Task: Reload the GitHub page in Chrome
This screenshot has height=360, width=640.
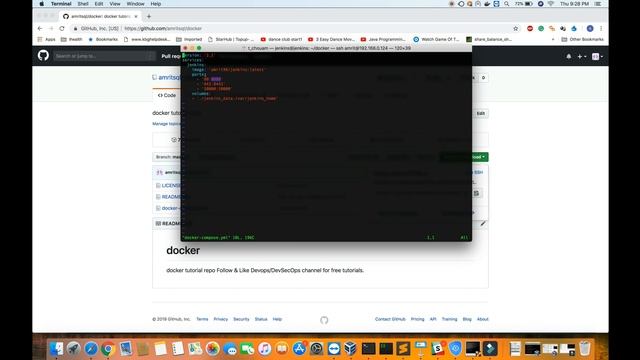Action: click(x=62, y=29)
